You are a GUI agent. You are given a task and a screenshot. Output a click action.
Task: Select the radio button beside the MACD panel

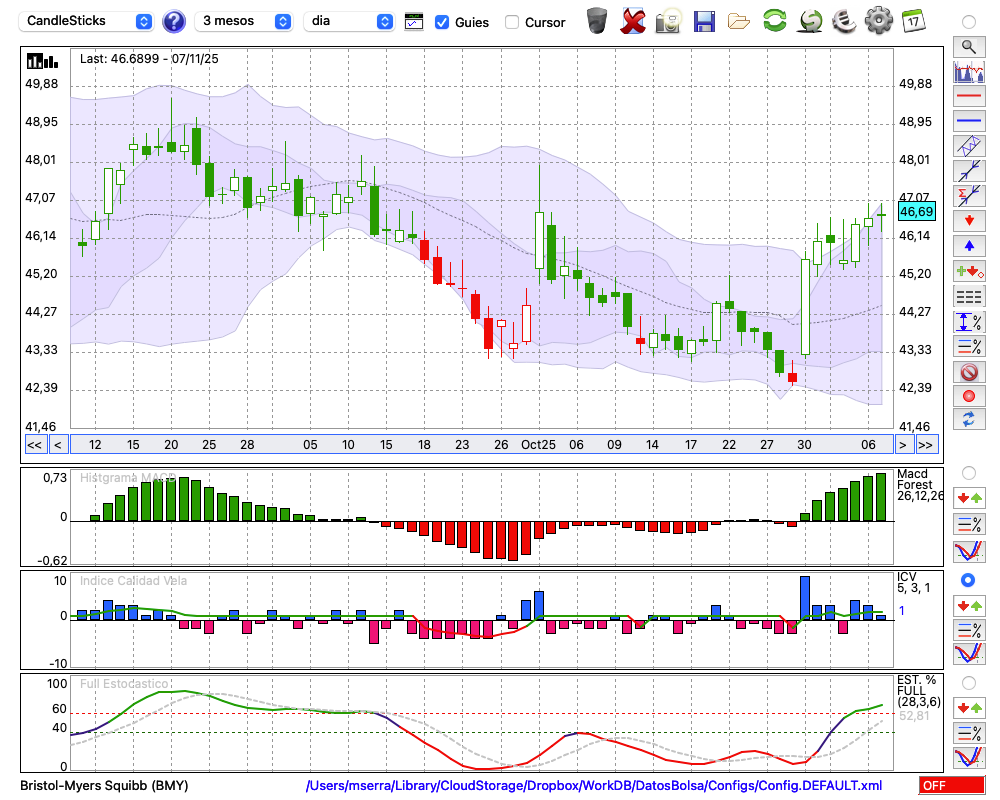coord(968,472)
